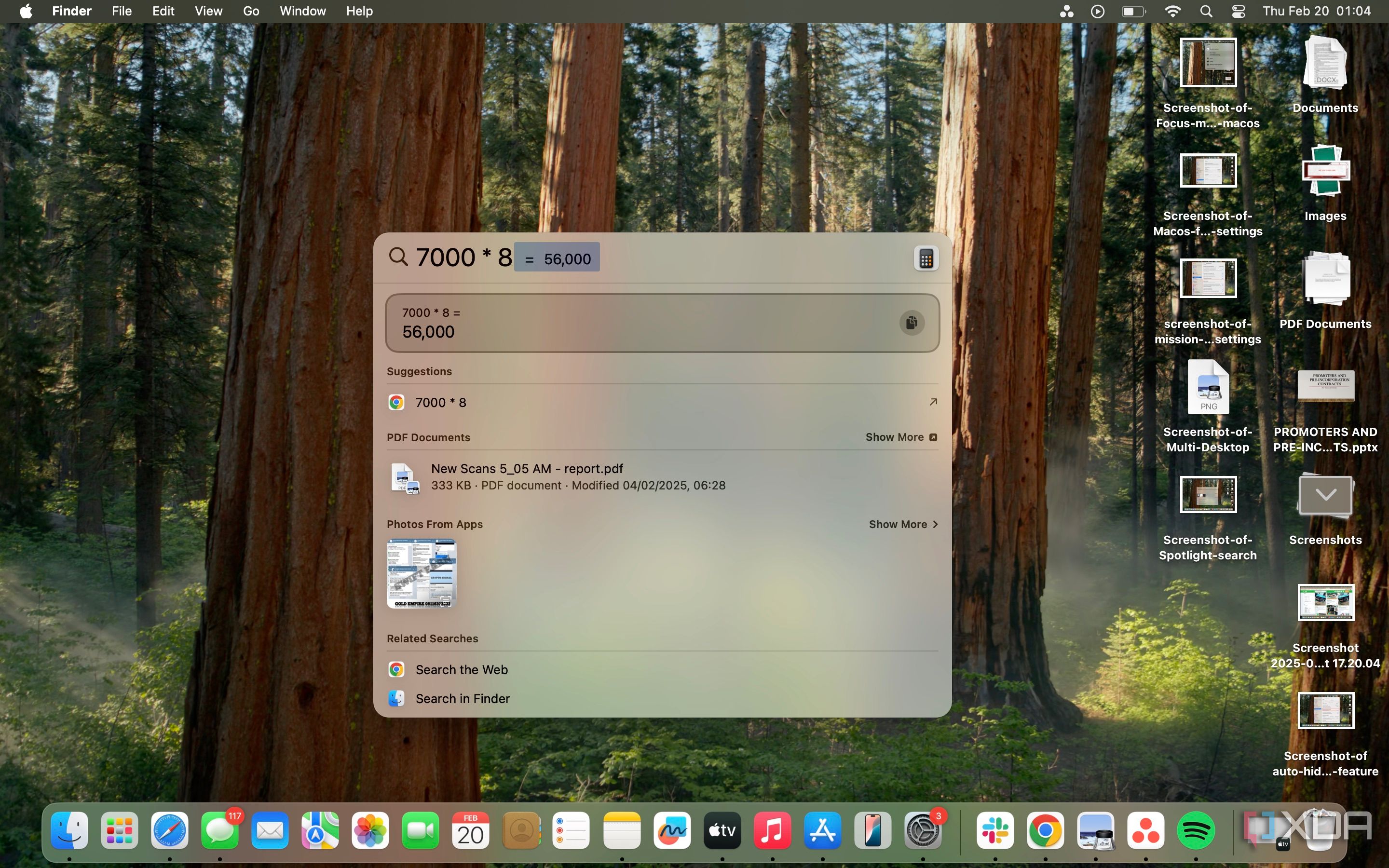Click the Spotlight magnifier in menu bar
This screenshot has height=868, width=1389.
pyautogui.click(x=1206, y=11)
